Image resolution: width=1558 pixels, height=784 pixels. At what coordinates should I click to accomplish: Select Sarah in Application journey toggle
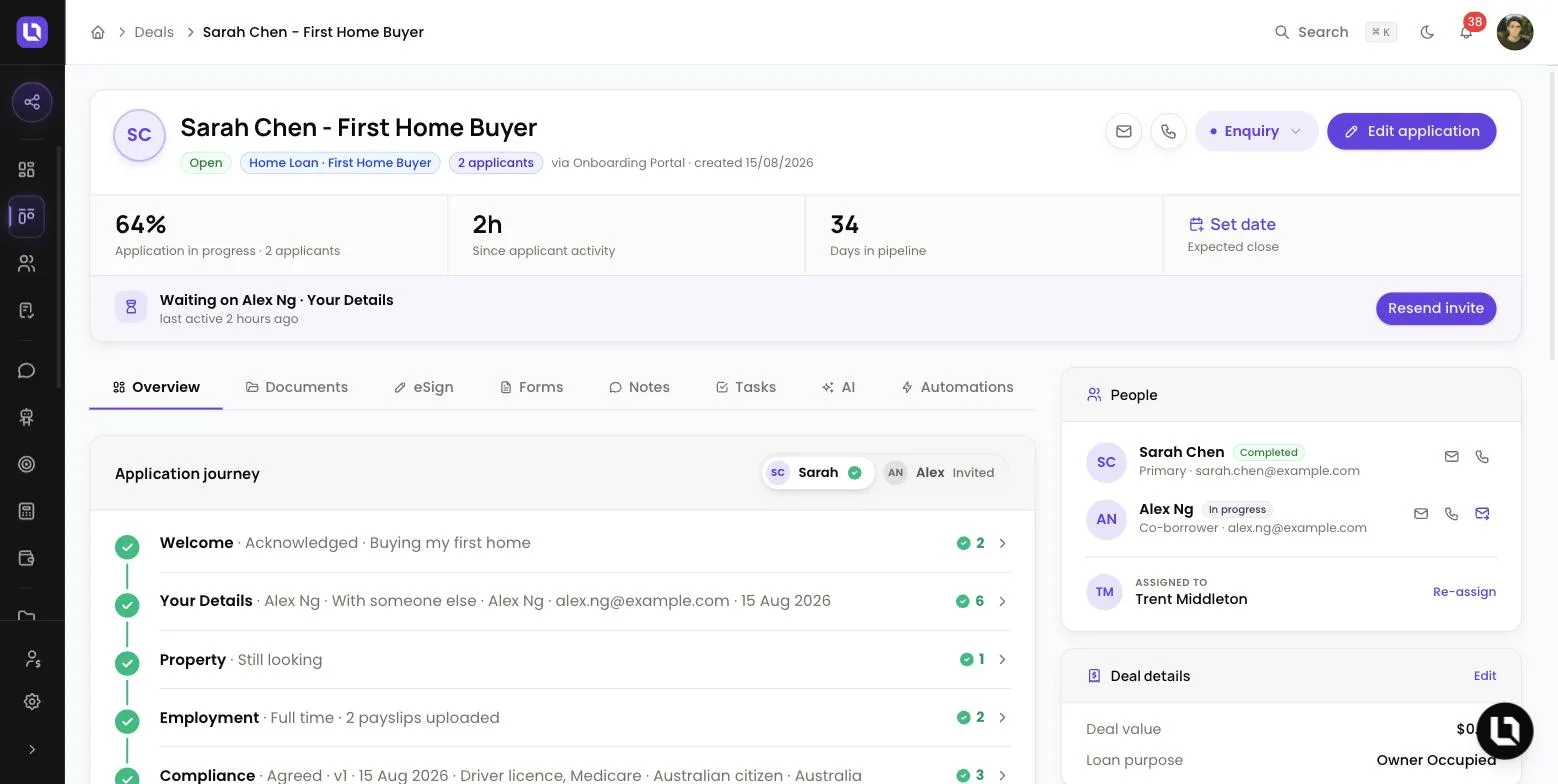[817, 473]
